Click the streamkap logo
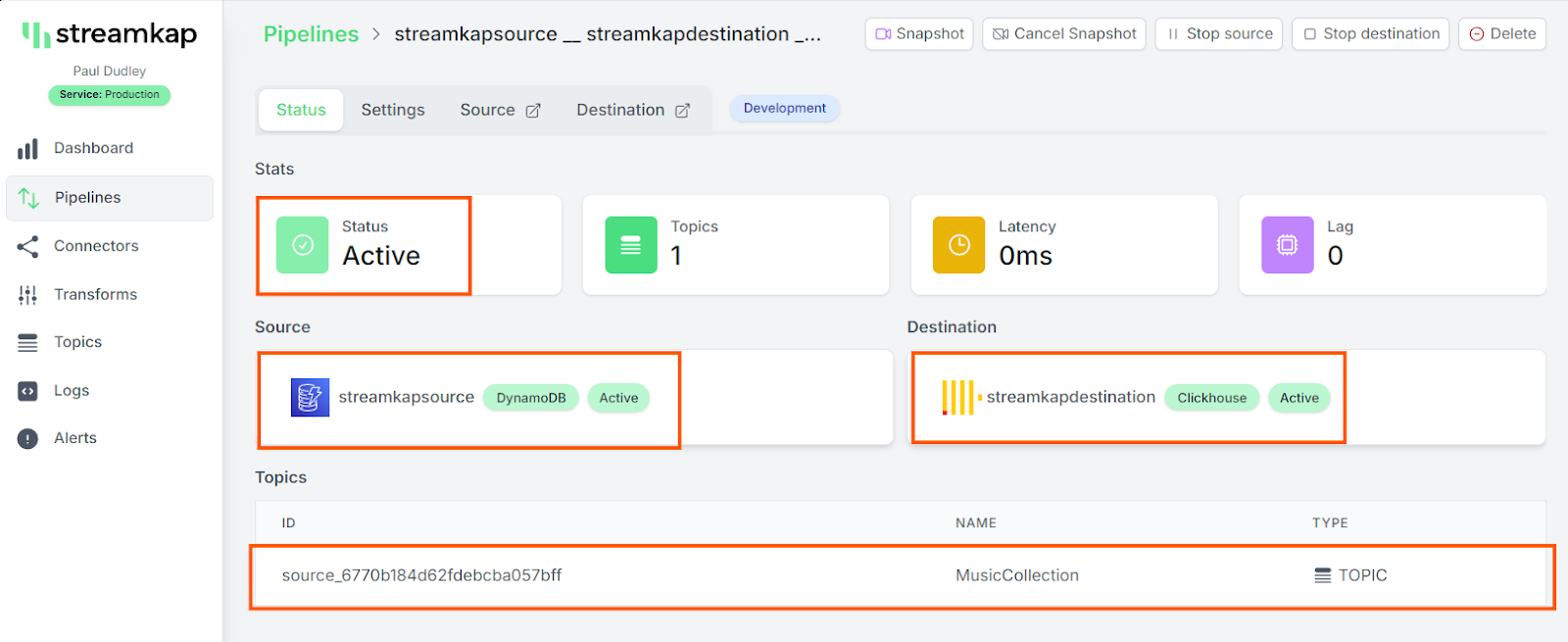Image resolution: width=1568 pixels, height=642 pixels. (110, 34)
